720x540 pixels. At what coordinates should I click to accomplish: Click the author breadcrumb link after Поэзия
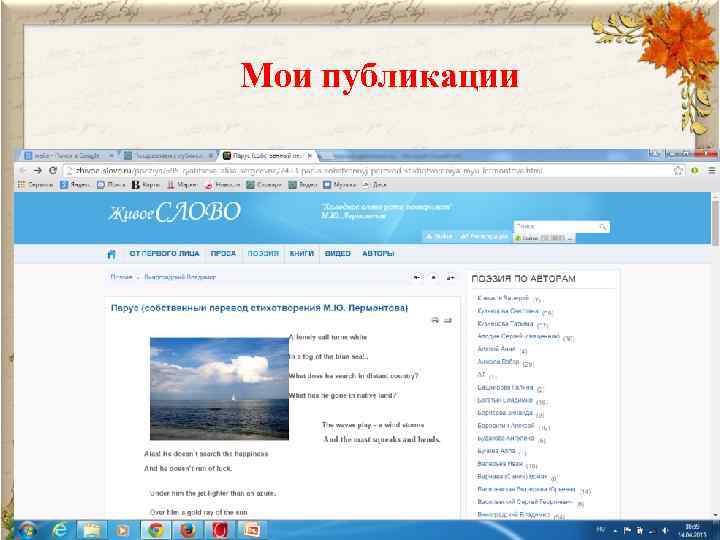[180, 277]
